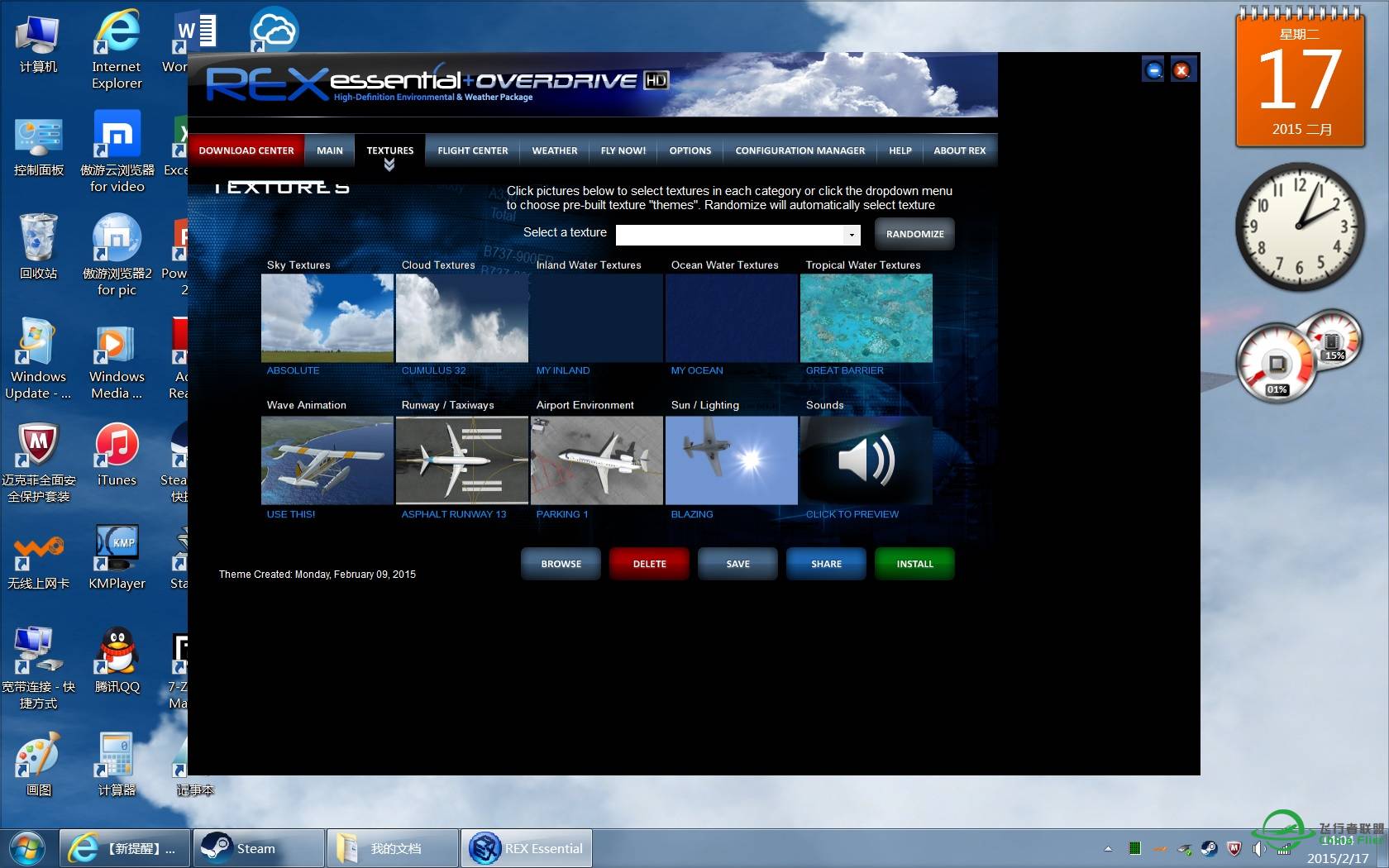
Task: Click the Select a texture combo field
Action: 737,236
